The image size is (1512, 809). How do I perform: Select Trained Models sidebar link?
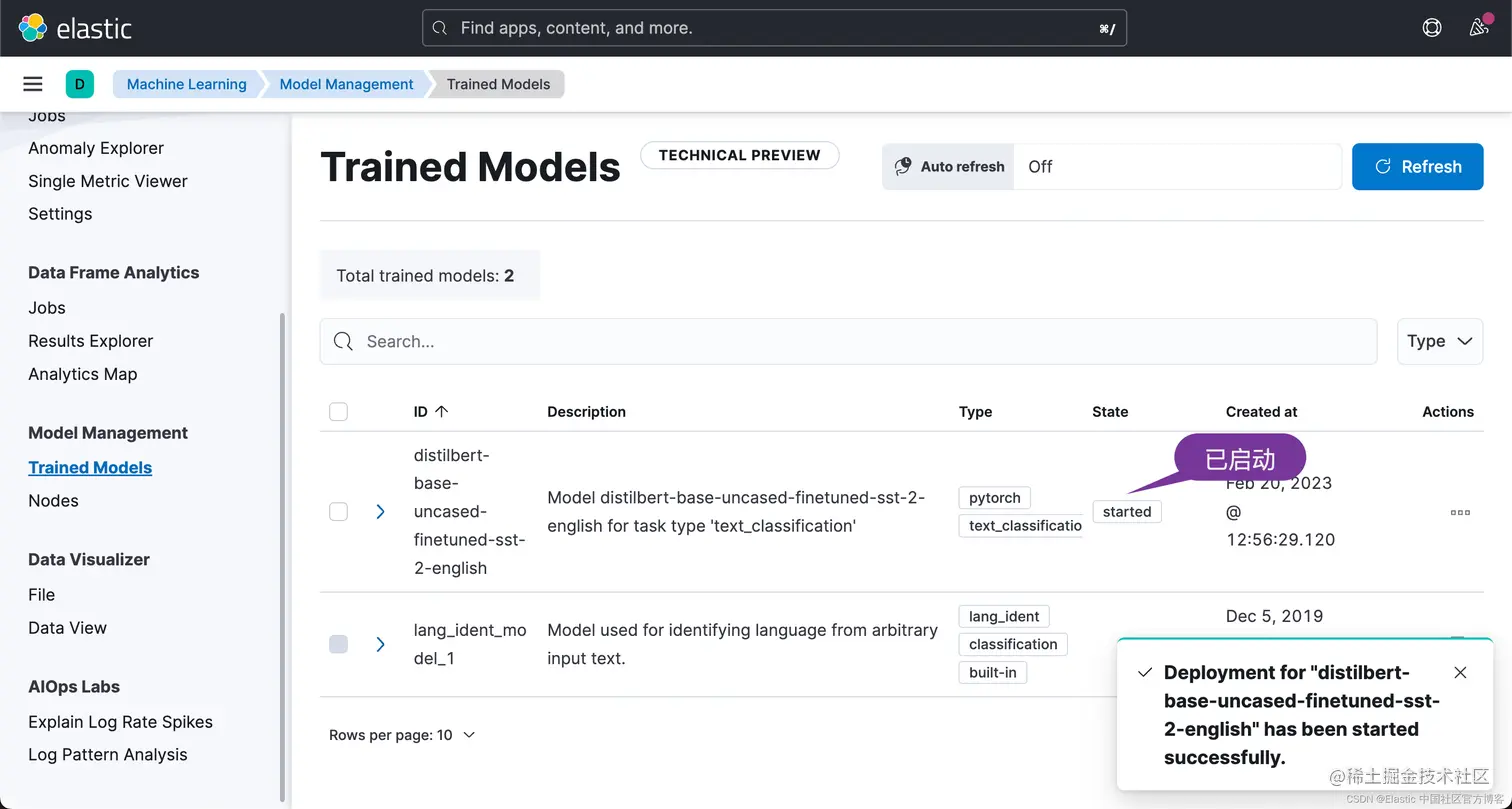click(90, 468)
